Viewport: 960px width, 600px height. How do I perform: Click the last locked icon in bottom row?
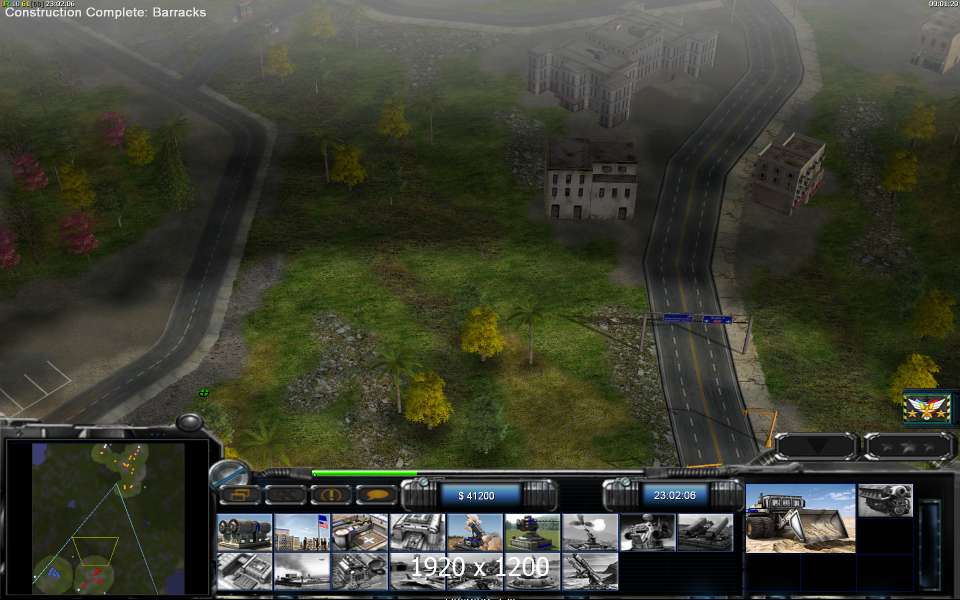590,571
